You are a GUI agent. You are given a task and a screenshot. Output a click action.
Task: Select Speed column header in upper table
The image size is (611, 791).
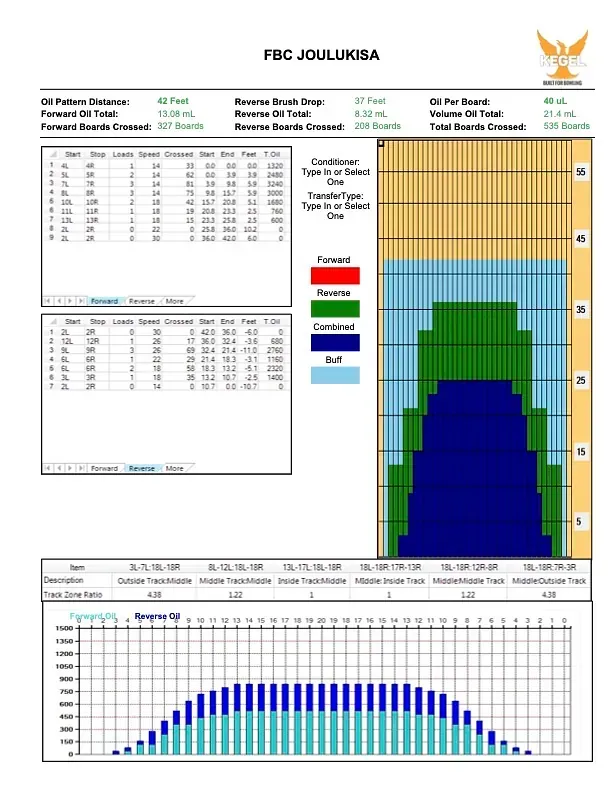click(149, 155)
